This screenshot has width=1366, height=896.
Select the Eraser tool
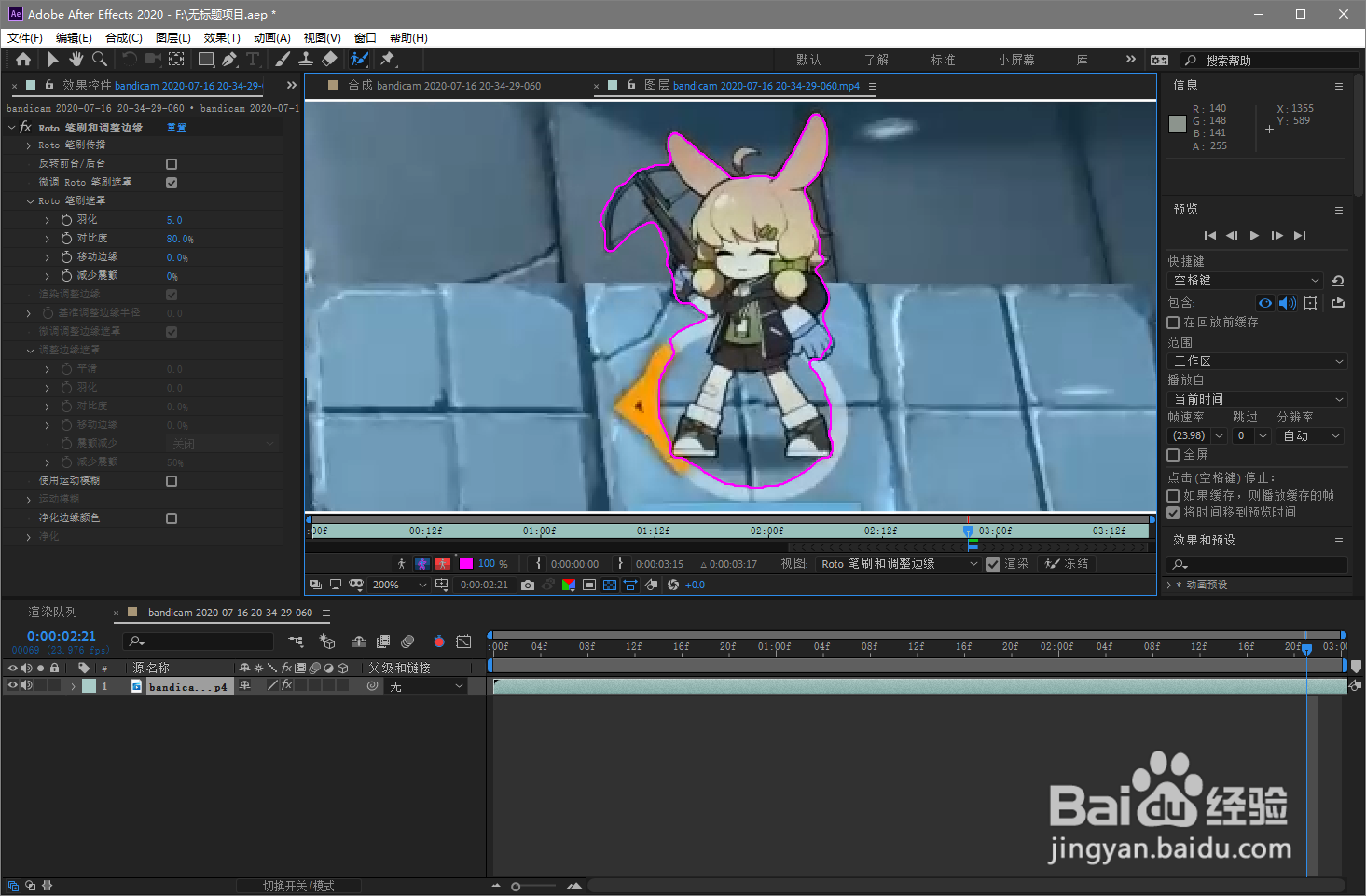[x=329, y=59]
